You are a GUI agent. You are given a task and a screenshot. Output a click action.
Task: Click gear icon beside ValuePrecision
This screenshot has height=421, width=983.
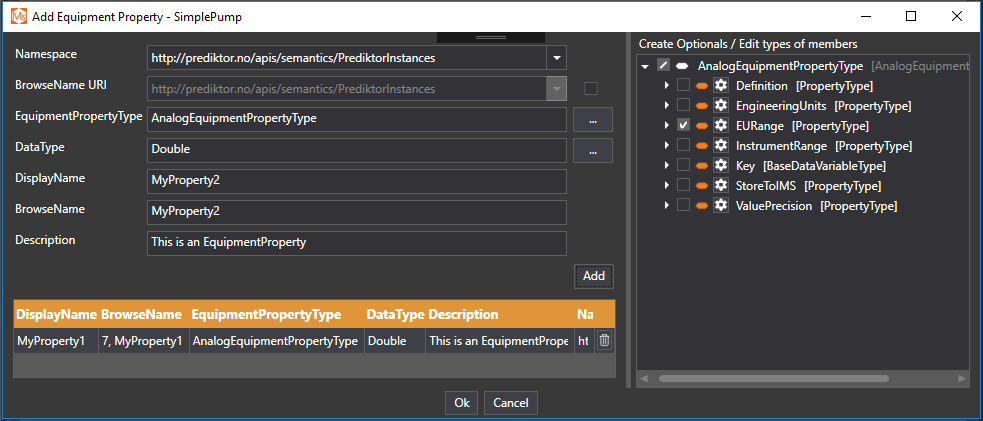point(720,206)
